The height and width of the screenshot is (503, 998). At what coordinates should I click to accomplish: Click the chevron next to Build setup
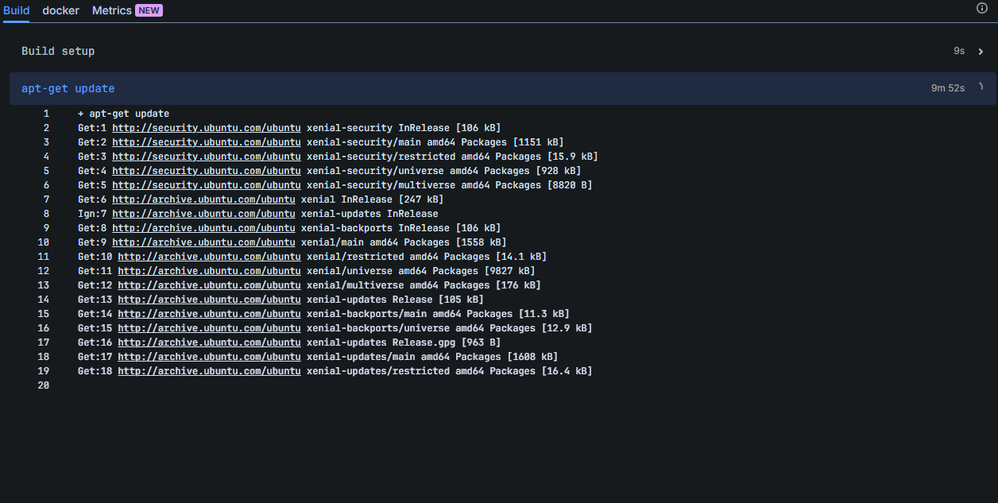(981, 52)
